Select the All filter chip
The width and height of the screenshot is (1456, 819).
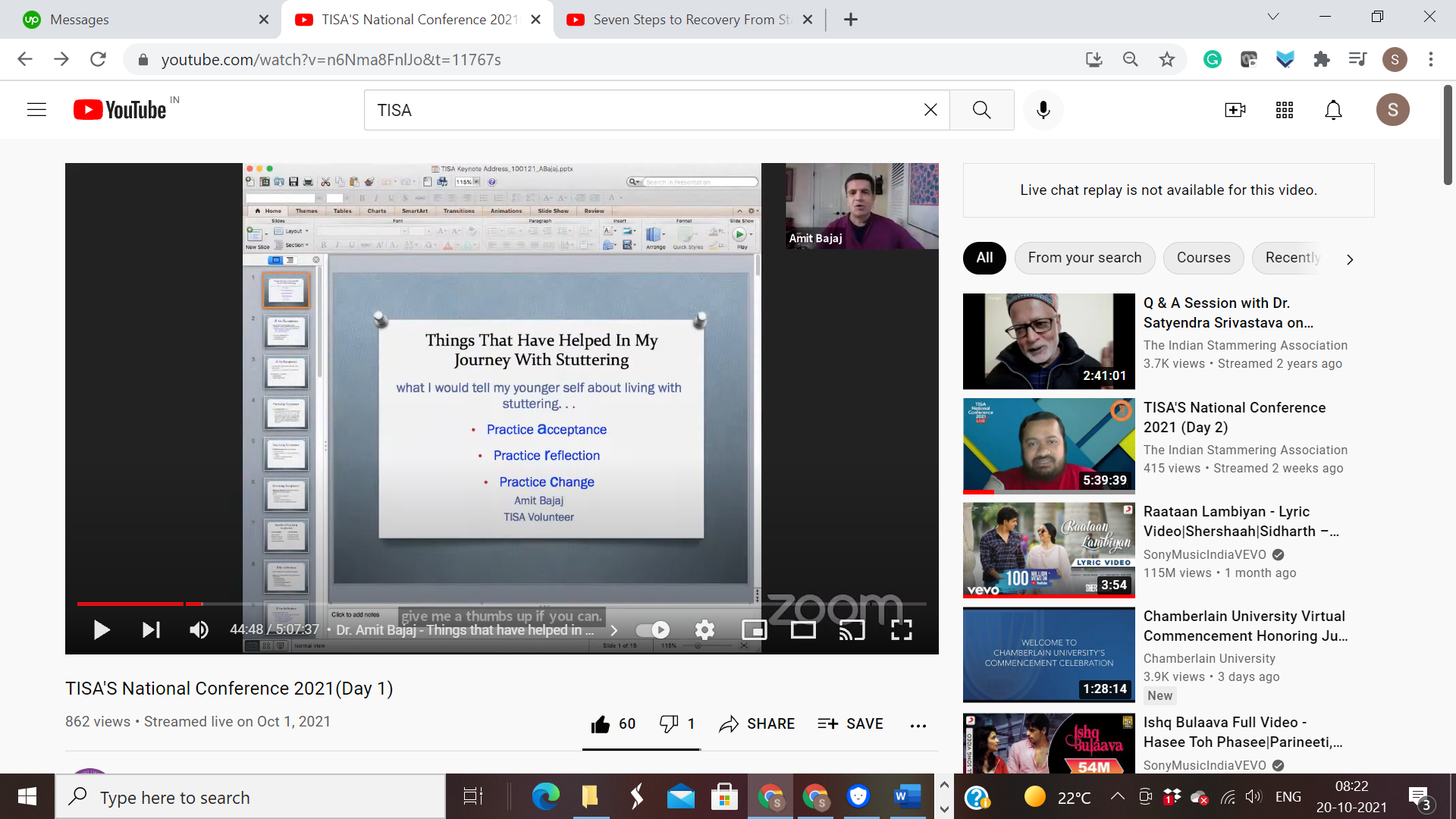984,258
